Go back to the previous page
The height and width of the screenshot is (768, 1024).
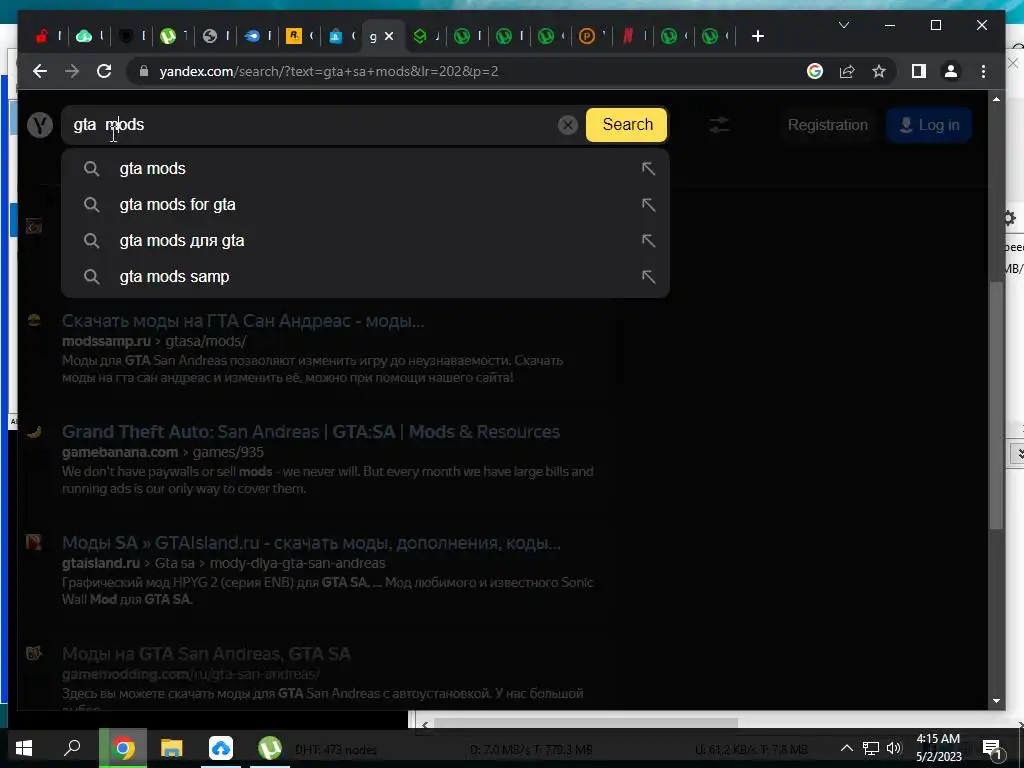tap(40, 71)
